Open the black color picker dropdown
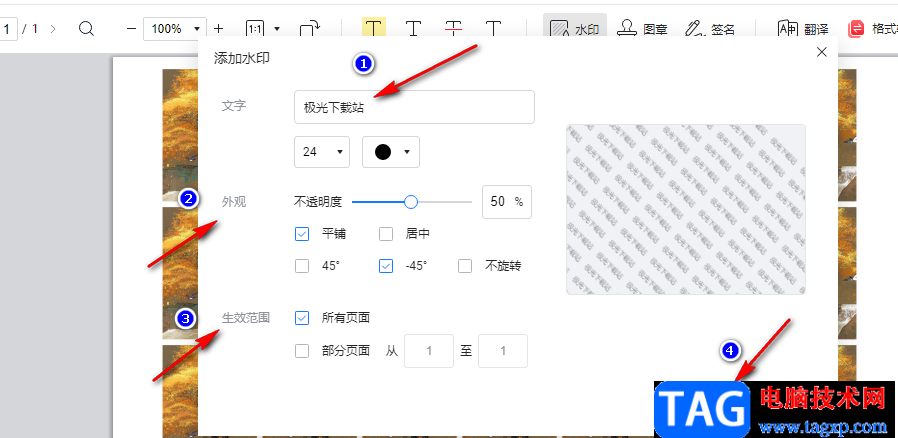Viewport: 898px width, 438px height. tap(391, 152)
